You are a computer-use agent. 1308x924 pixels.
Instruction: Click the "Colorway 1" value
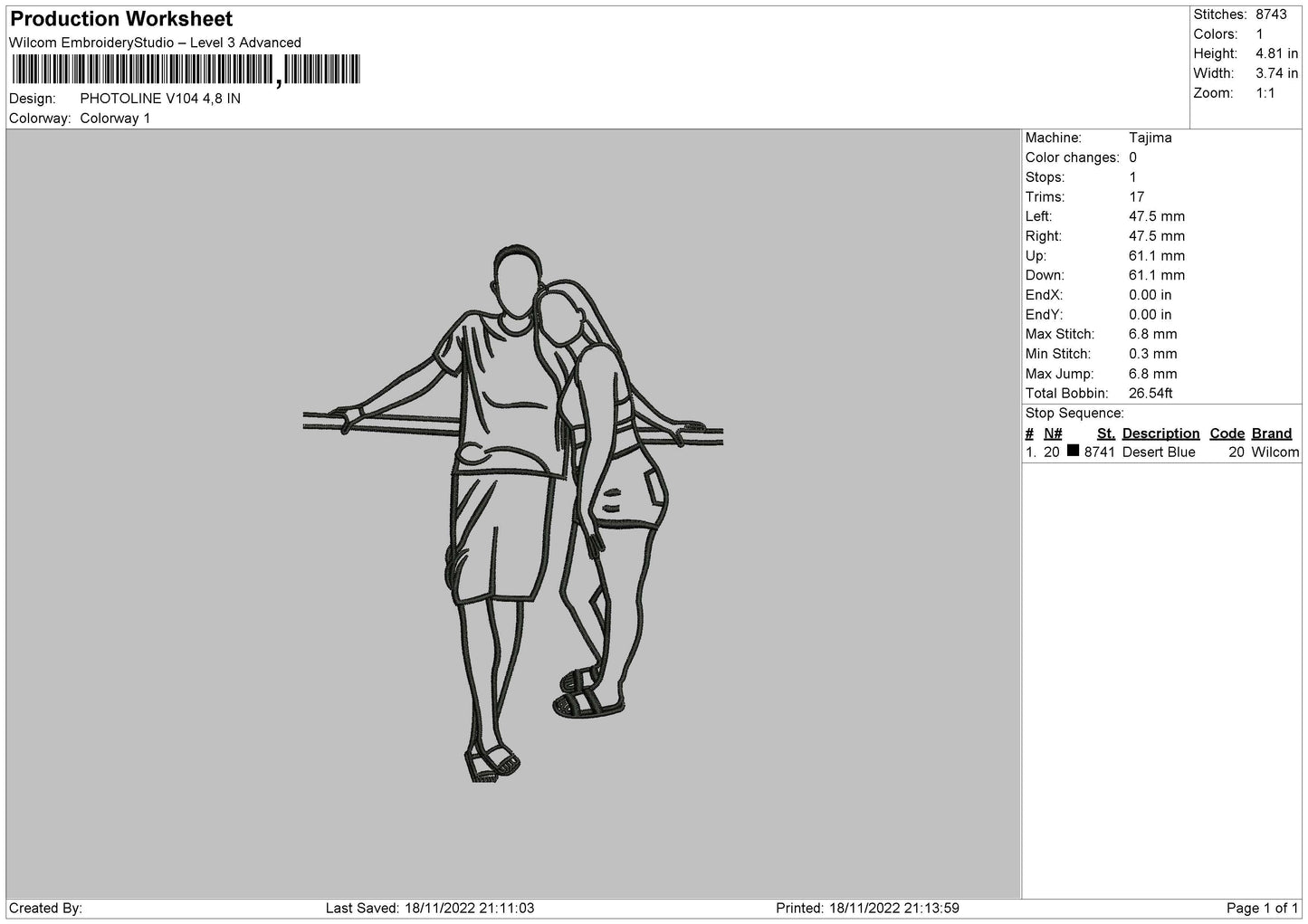click(115, 119)
